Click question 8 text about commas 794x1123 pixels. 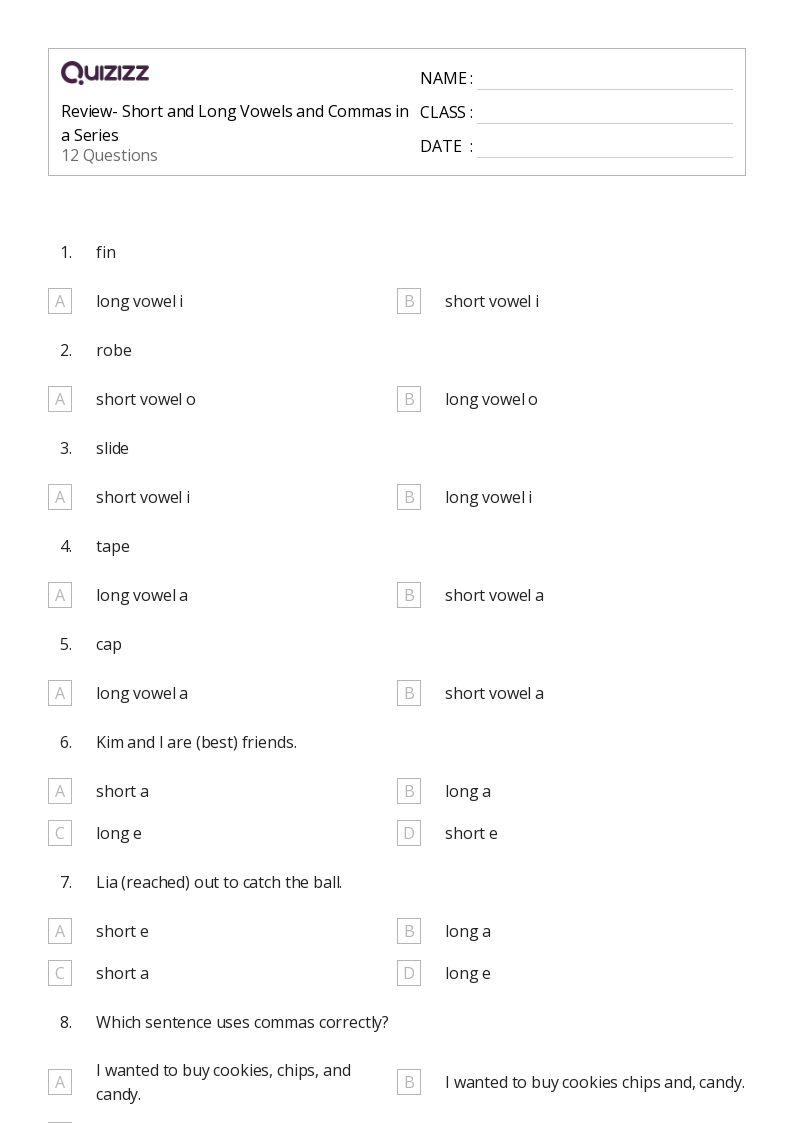tap(242, 1023)
